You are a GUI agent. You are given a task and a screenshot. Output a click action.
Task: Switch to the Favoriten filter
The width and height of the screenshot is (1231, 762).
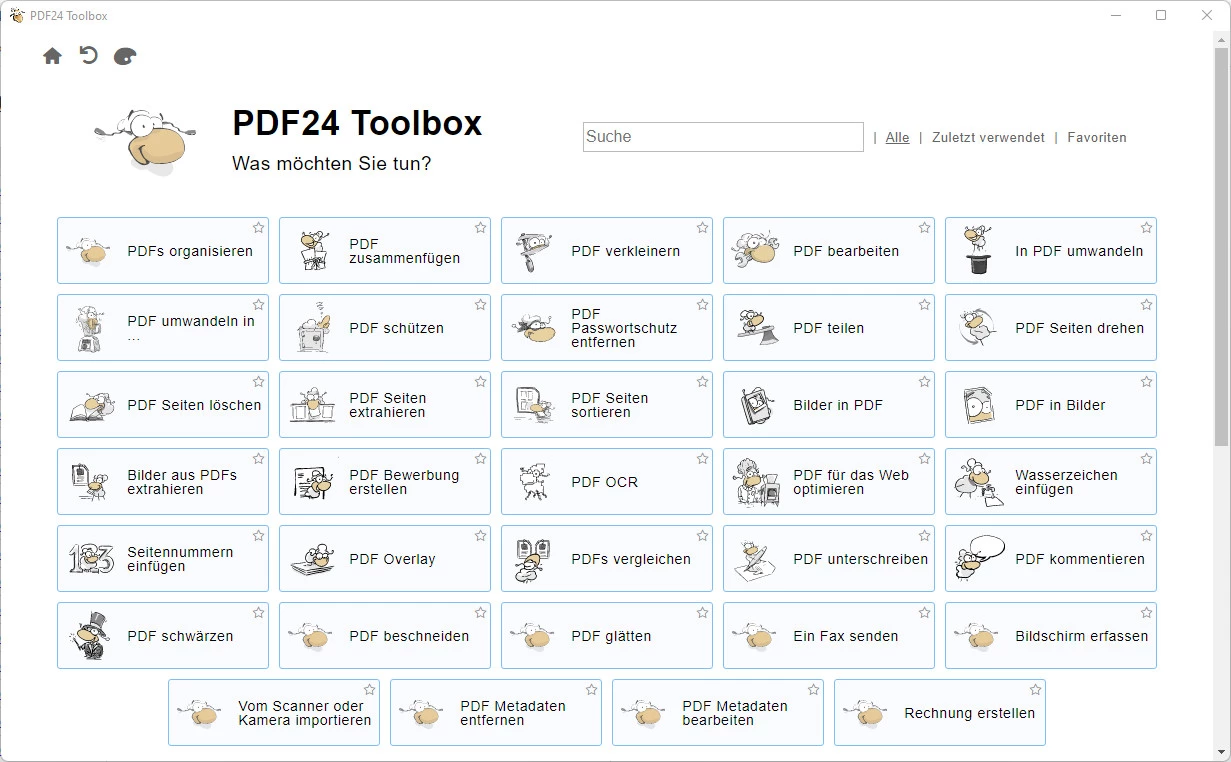point(1096,138)
